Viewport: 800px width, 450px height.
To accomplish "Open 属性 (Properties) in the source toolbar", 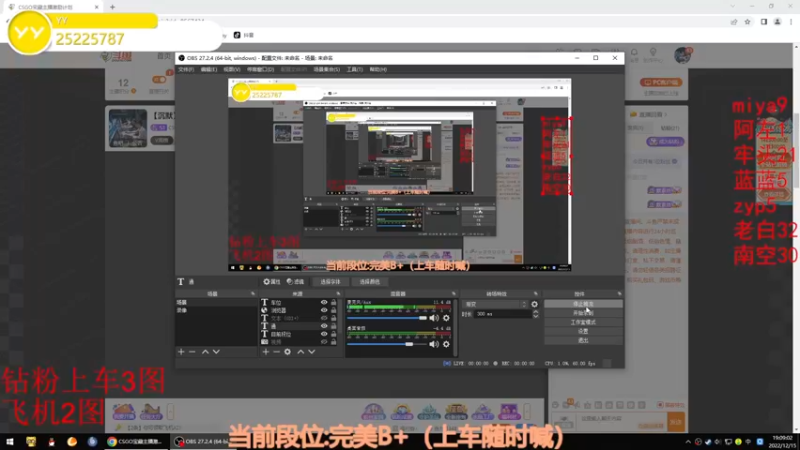I will (x=272, y=282).
